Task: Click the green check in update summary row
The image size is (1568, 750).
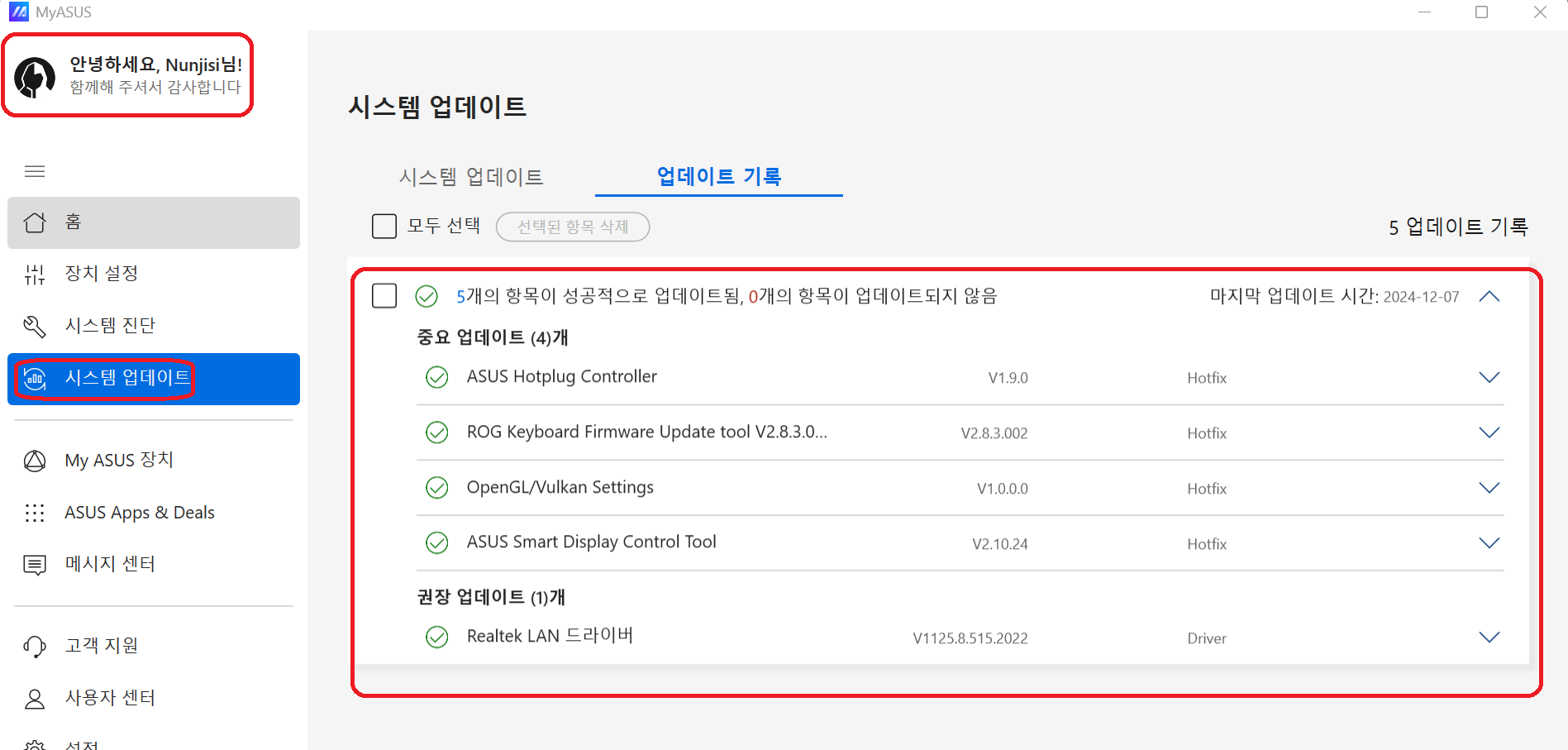Action: (x=427, y=296)
